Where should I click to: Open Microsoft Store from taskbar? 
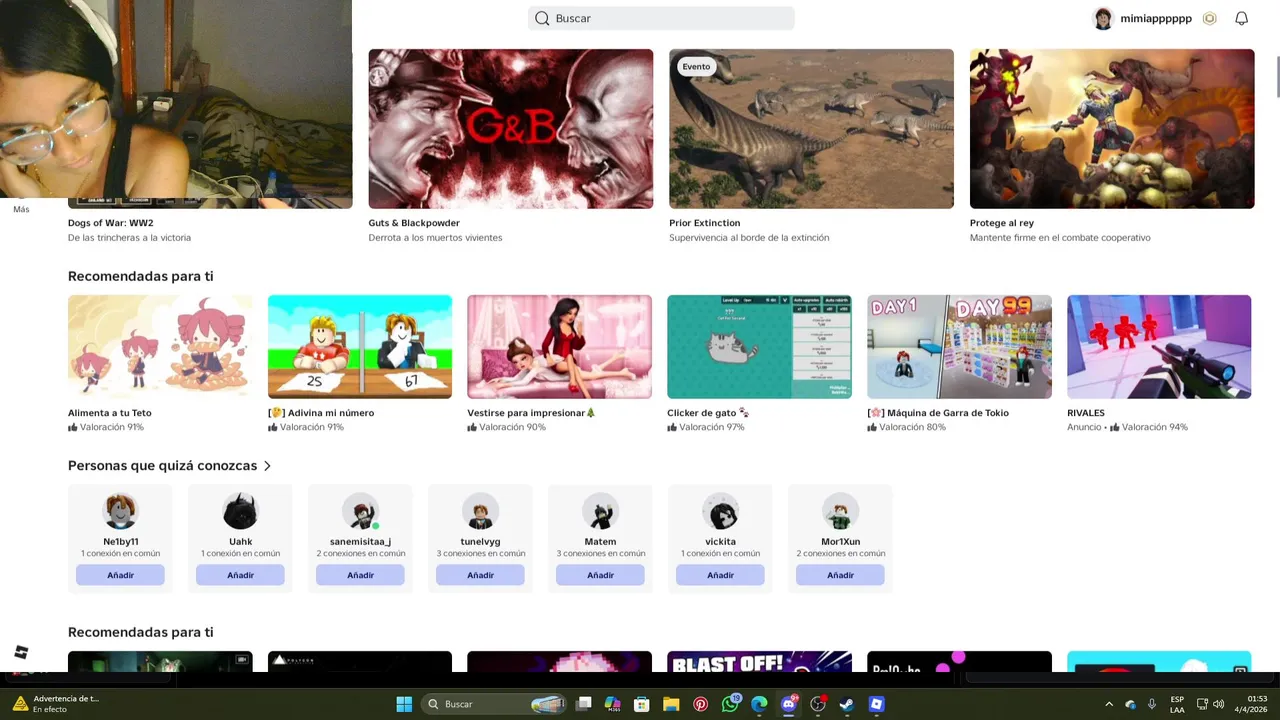(x=642, y=704)
